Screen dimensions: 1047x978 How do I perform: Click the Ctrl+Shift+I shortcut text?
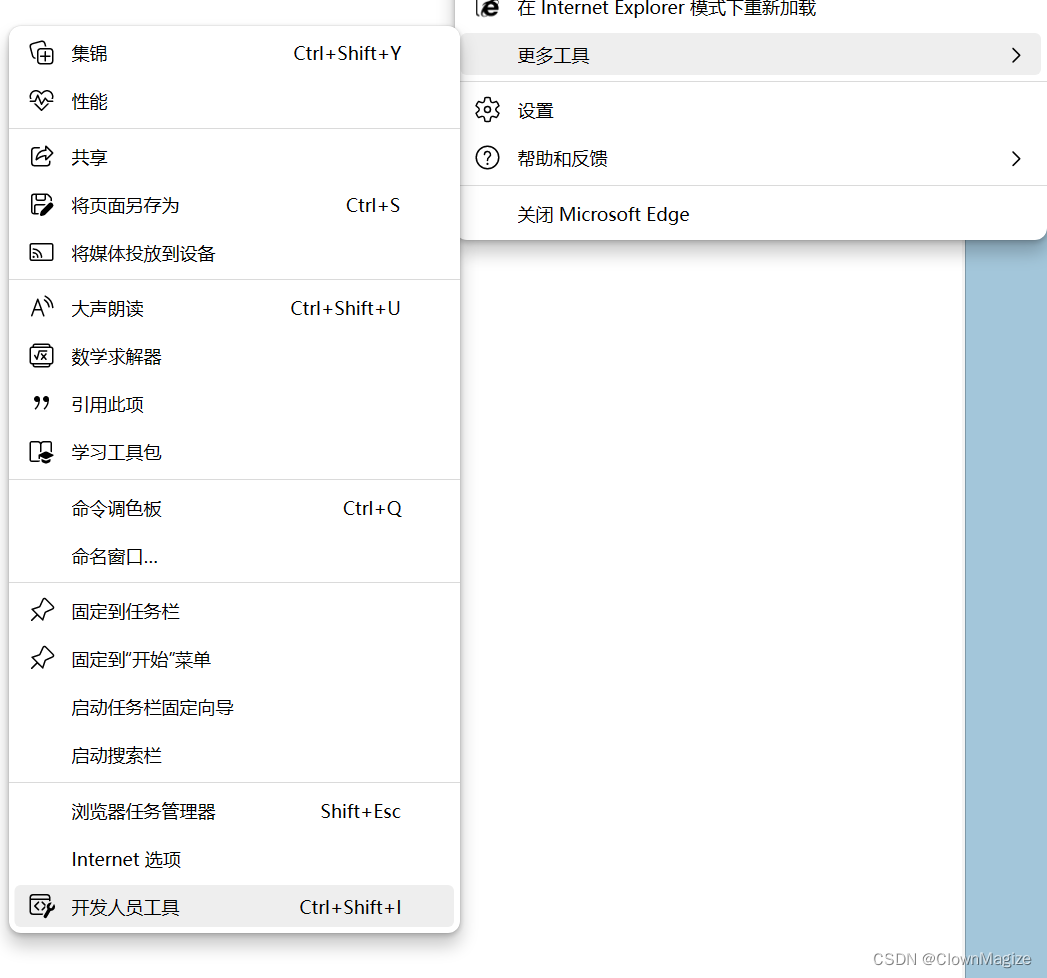tap(351, 907)
